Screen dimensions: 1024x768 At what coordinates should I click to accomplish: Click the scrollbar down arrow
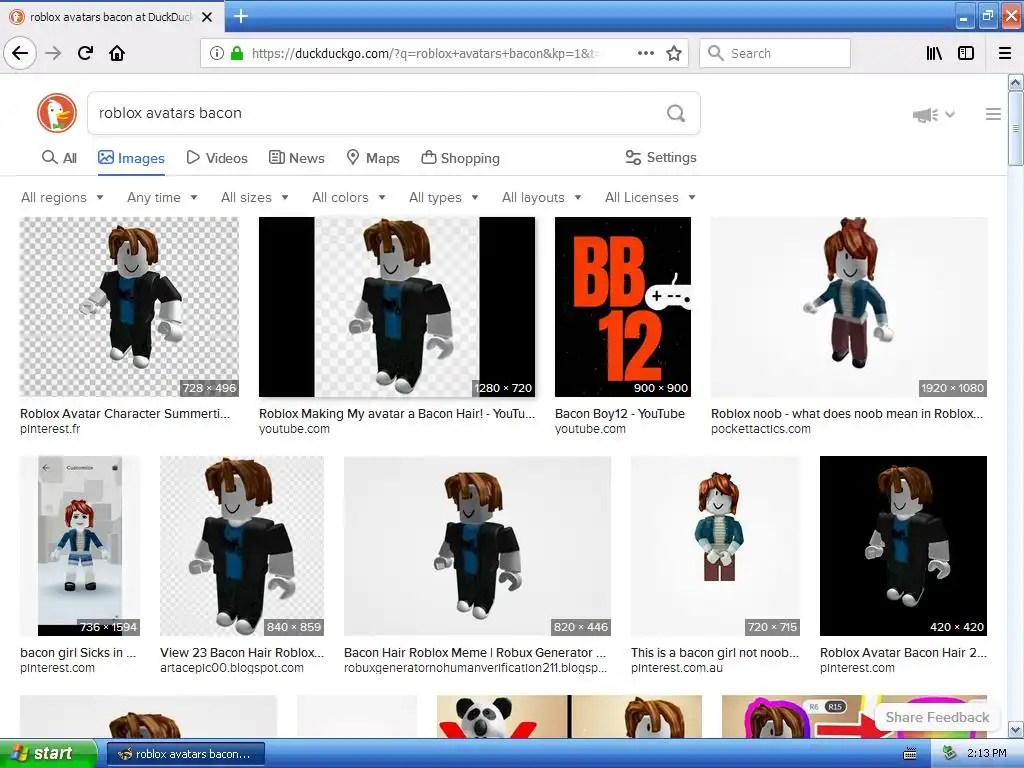(1016, 729)
